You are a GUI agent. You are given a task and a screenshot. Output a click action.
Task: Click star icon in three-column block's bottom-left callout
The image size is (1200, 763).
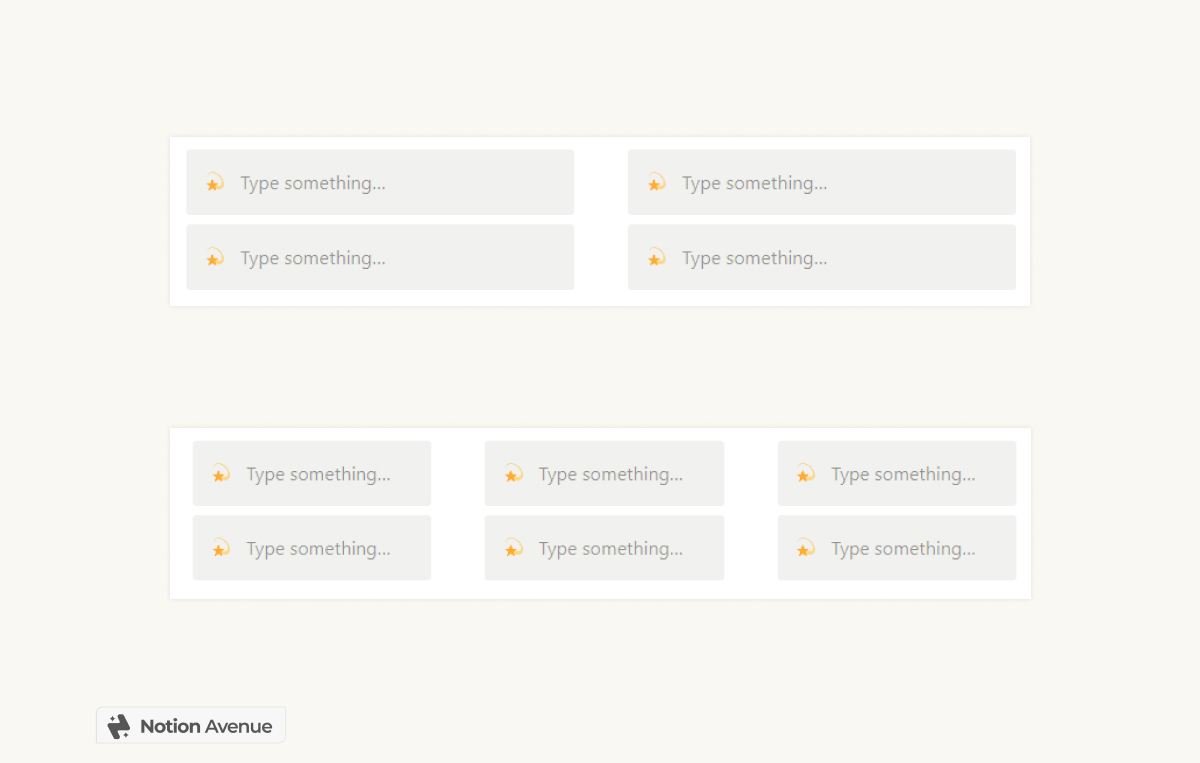tap(220, 549)
